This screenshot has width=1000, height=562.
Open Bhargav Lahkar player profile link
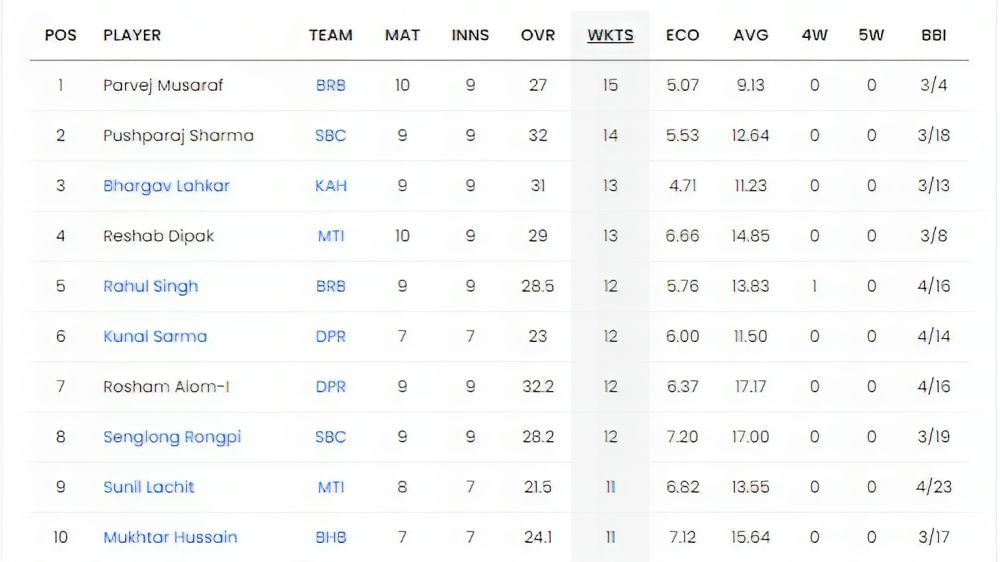tap(166, 186)
